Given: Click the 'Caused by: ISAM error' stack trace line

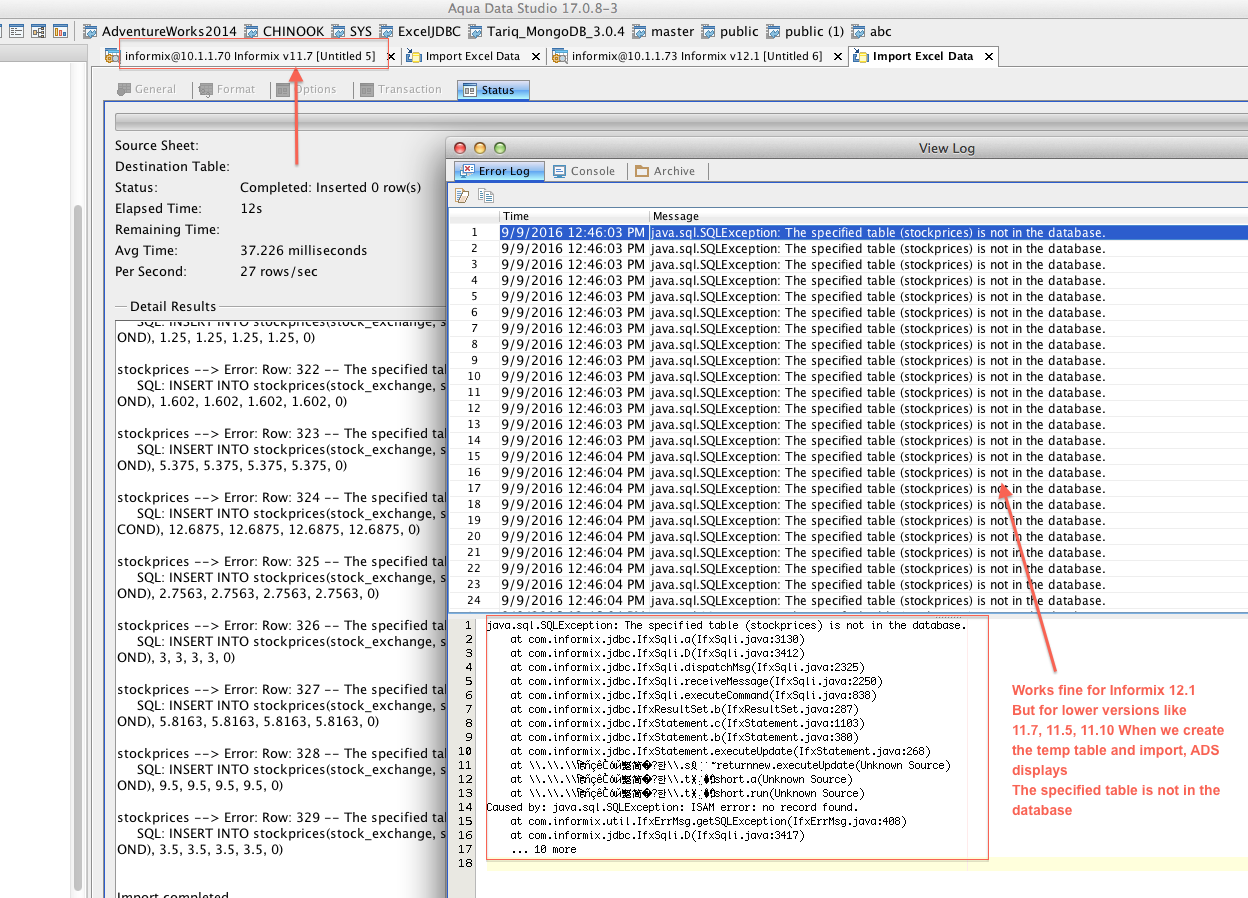Looking at the screenshot, I should (x=671, y=807).
